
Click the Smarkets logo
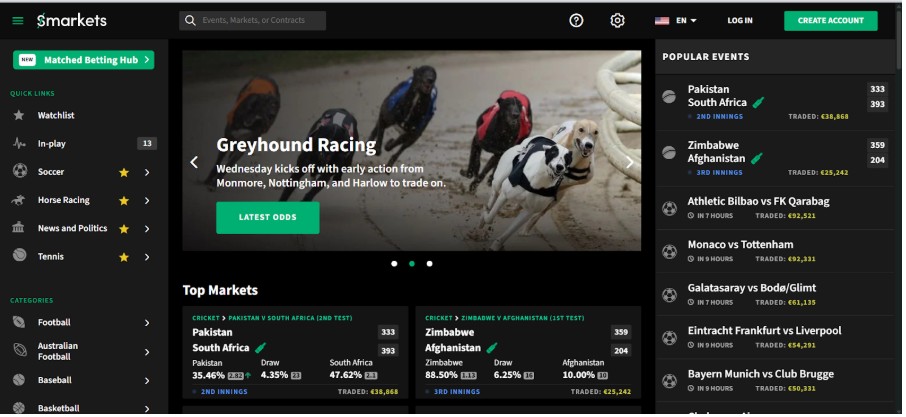pos(72,20)
